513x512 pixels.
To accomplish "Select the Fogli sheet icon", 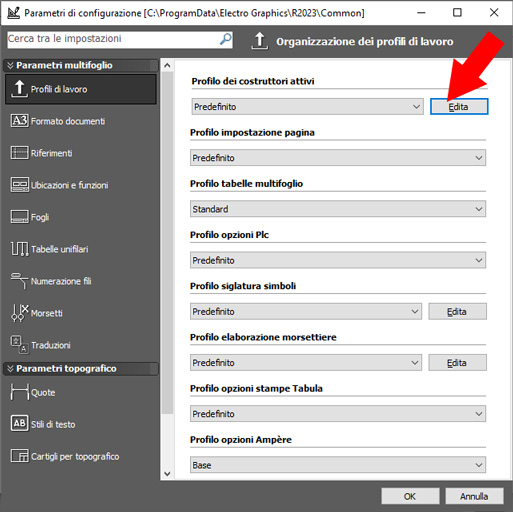I will 19,217.
